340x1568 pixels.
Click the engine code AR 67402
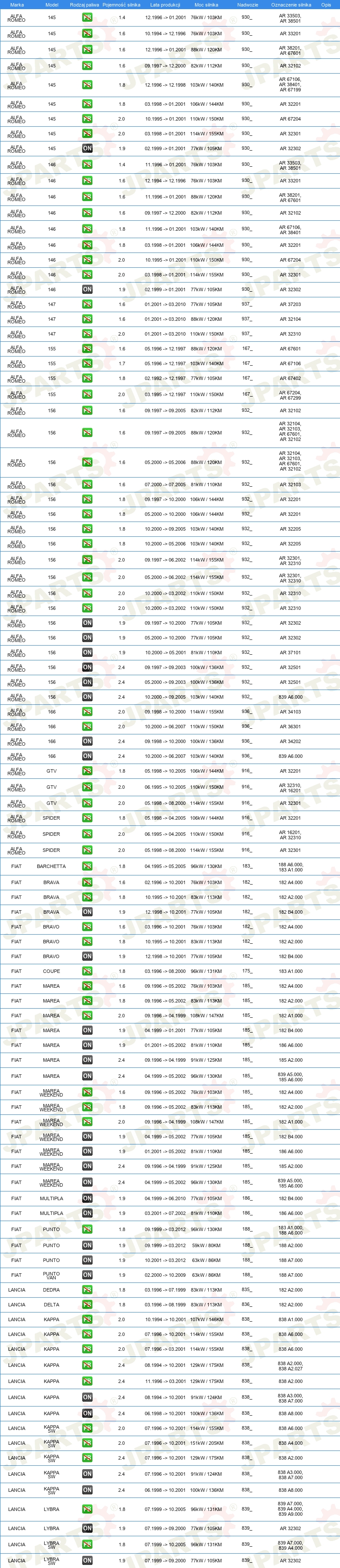click(x=290, y=379)
